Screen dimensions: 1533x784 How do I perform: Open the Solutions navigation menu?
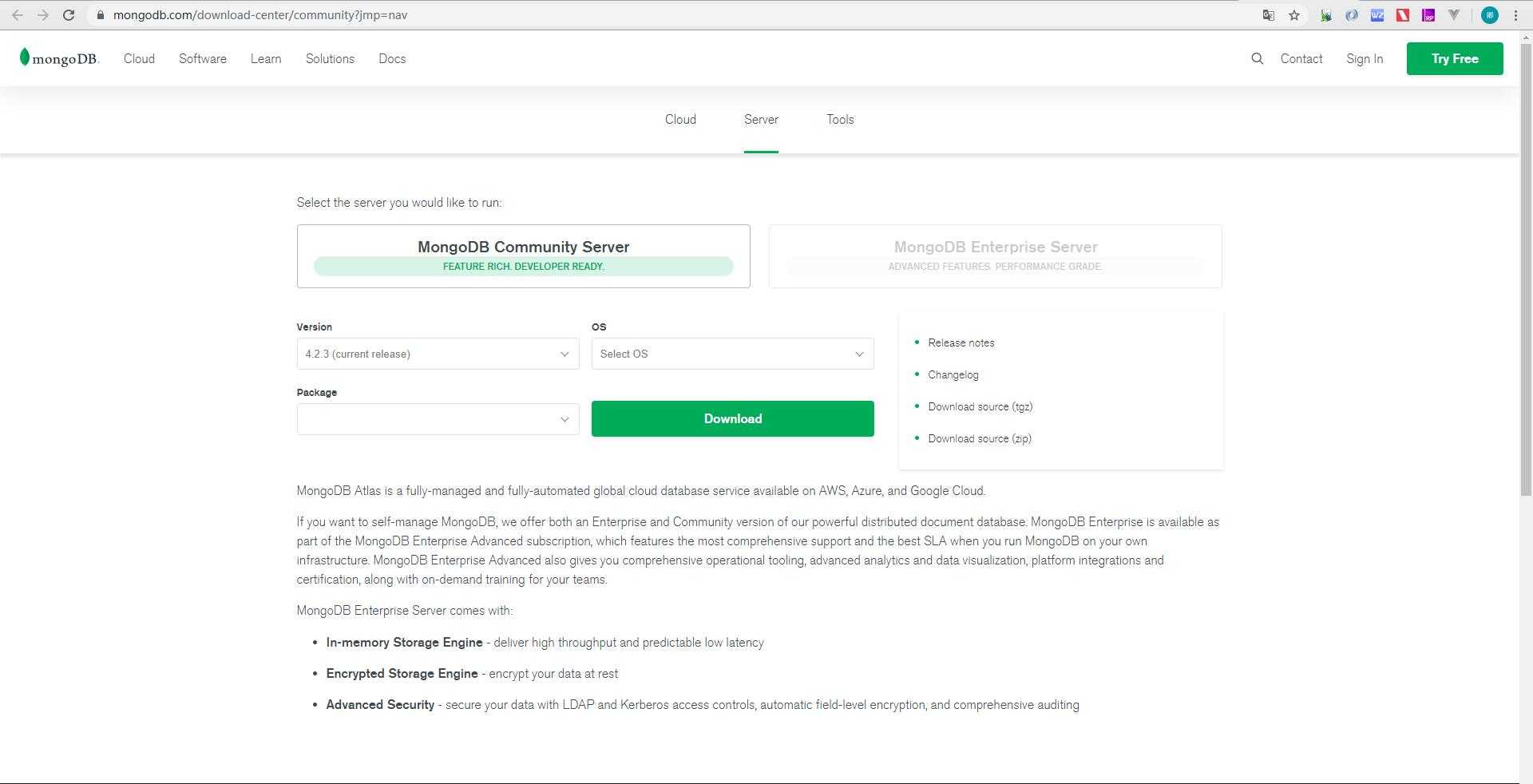pyautogui.click(x=330, y=59)
